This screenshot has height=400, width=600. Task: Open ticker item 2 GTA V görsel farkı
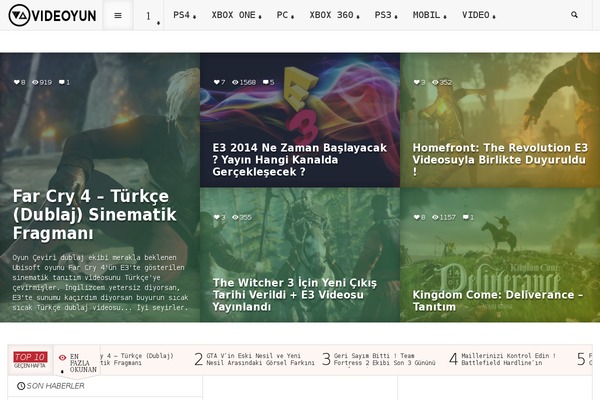tap(254, 359)
